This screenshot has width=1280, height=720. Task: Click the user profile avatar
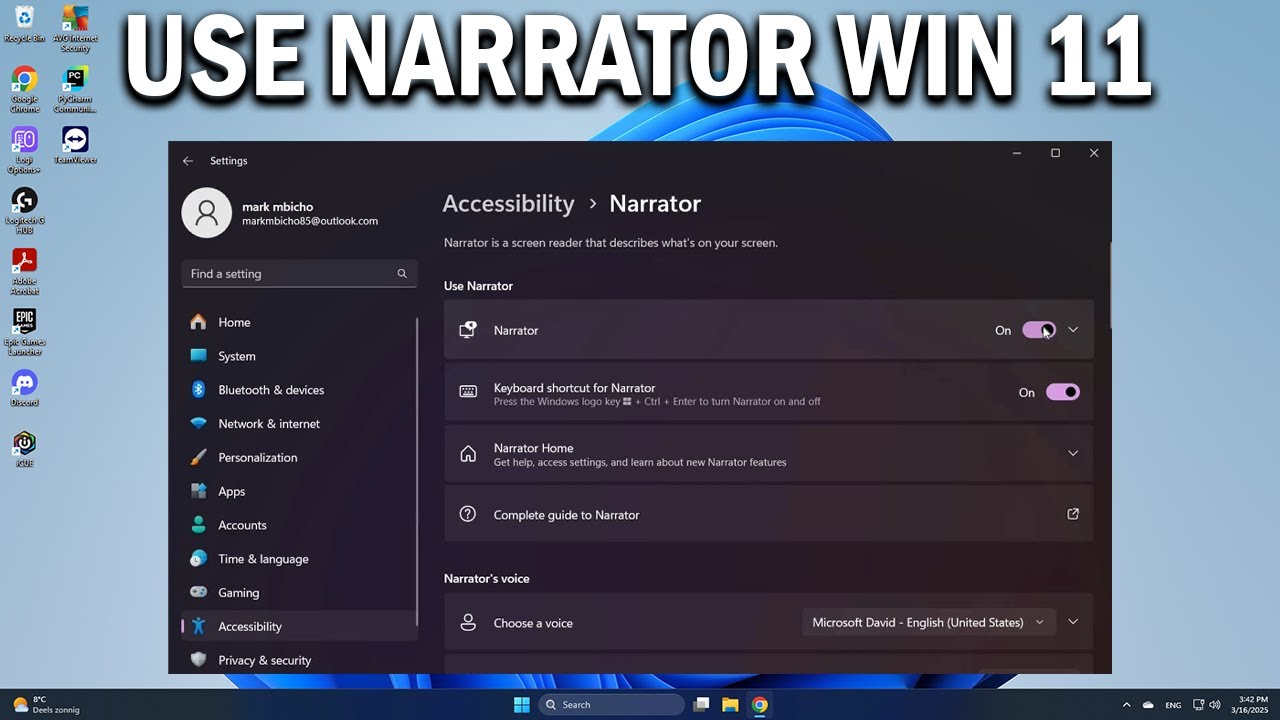pos(207,213)
